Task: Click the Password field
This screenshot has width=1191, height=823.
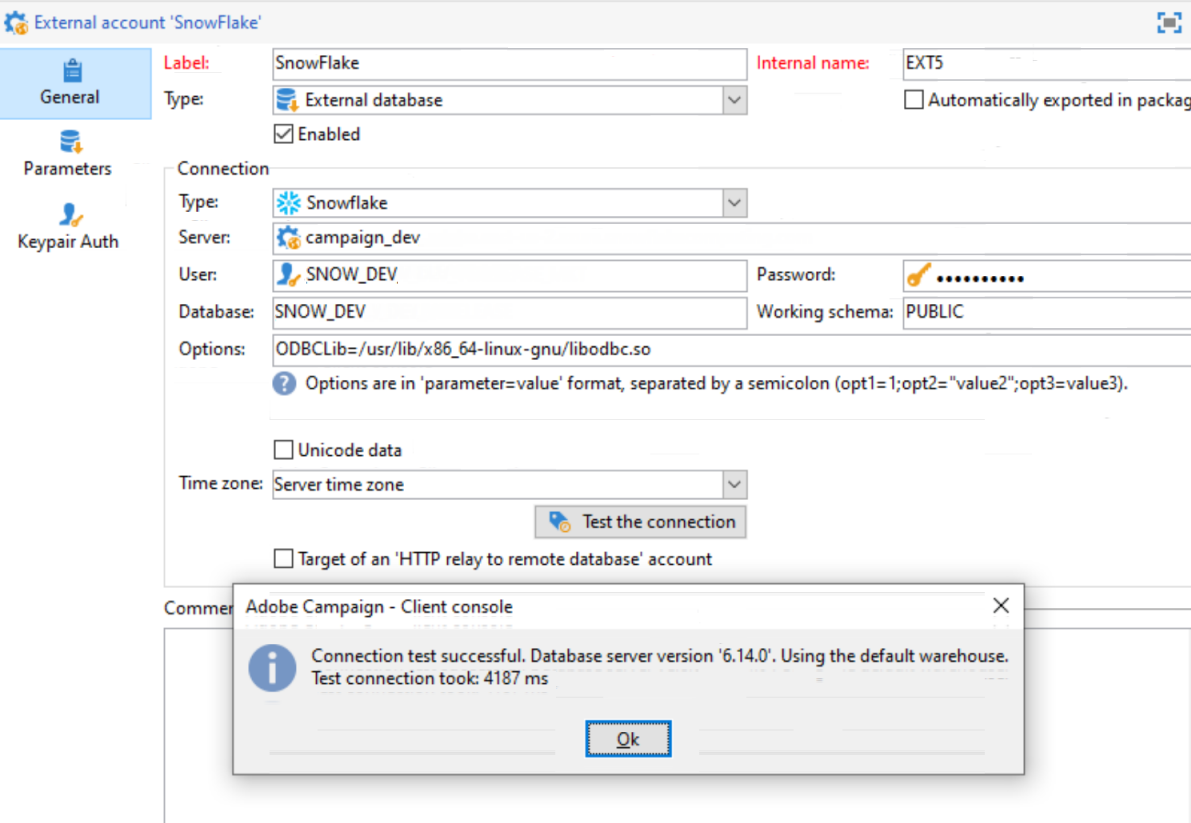Action: click(x=1047, y=275)
